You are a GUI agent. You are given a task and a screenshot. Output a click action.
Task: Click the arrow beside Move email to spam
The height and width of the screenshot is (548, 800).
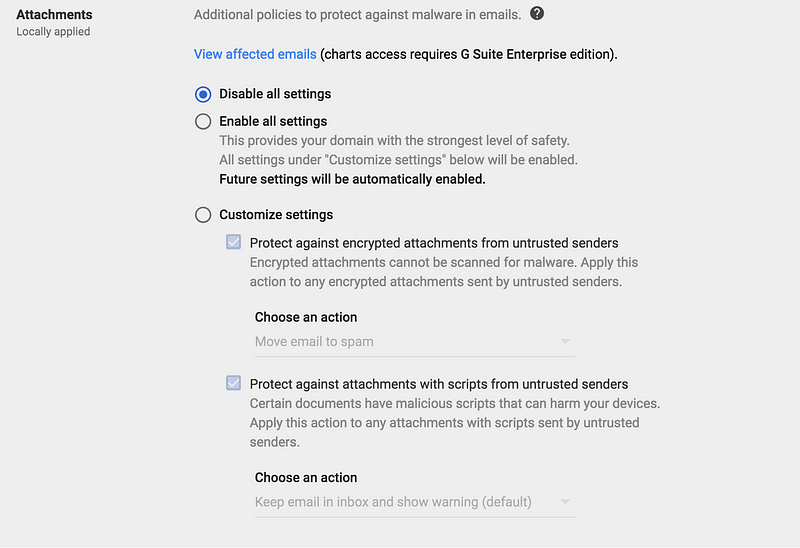566,342
